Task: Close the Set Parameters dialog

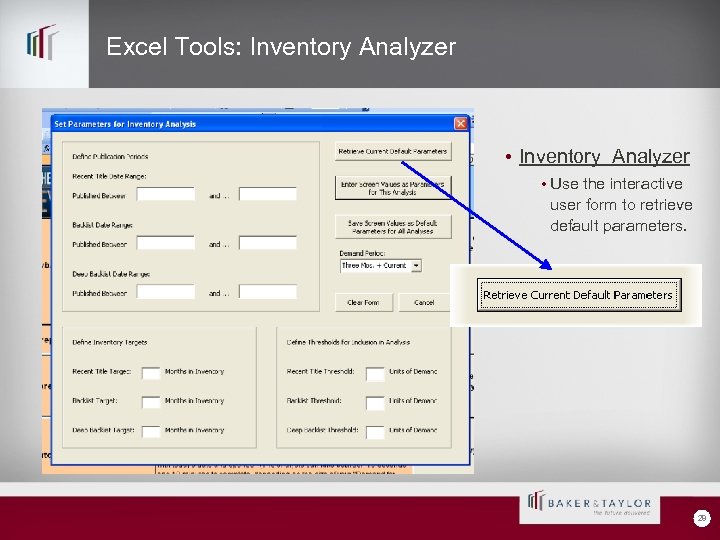Action: 461,124
